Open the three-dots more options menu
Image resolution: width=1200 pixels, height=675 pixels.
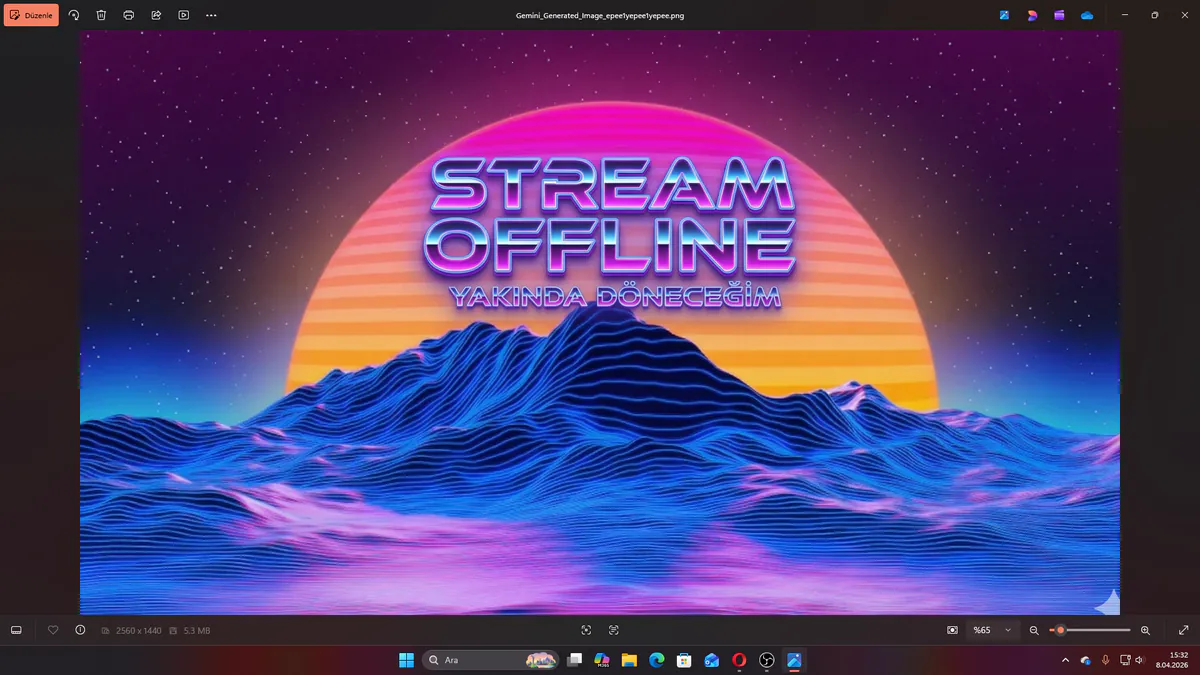click(211, 15)
